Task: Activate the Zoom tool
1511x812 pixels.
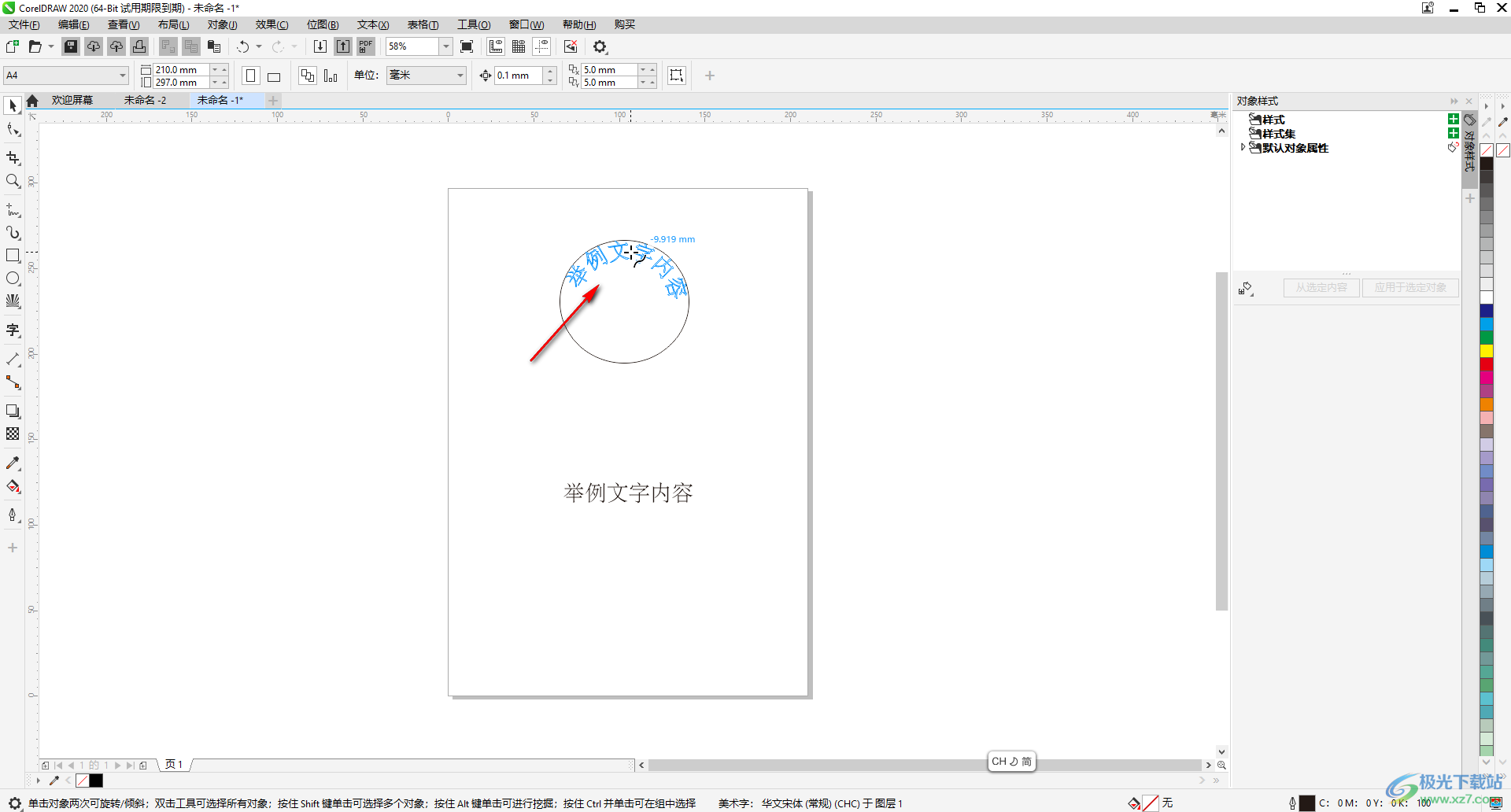Action: tap(12, 181)
